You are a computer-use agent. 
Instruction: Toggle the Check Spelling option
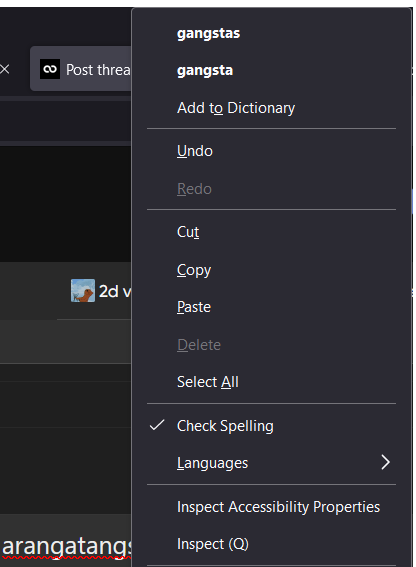pos(271,426)
